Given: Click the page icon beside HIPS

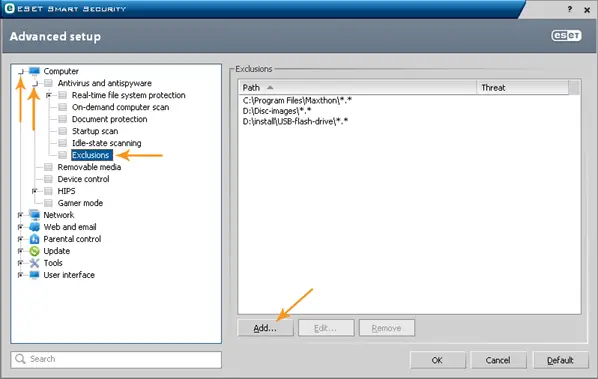Looking at the screenshot, I should coord(48,191).
